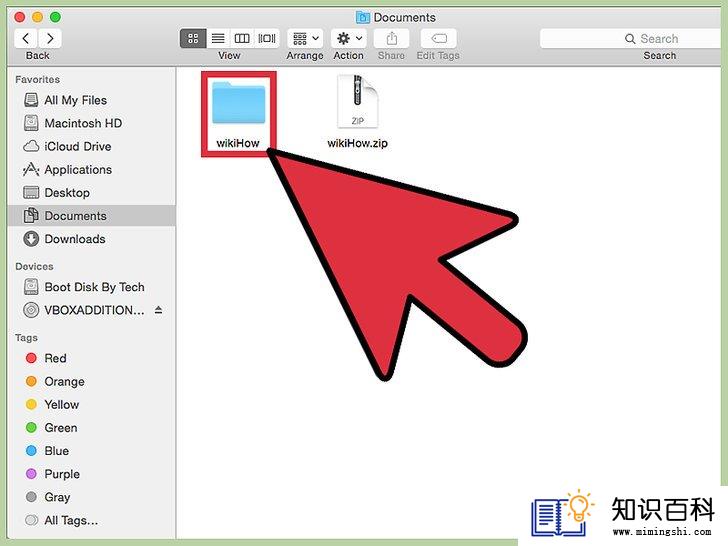Go back with the left chevron button
728x546 pixels.
(26, 39)
